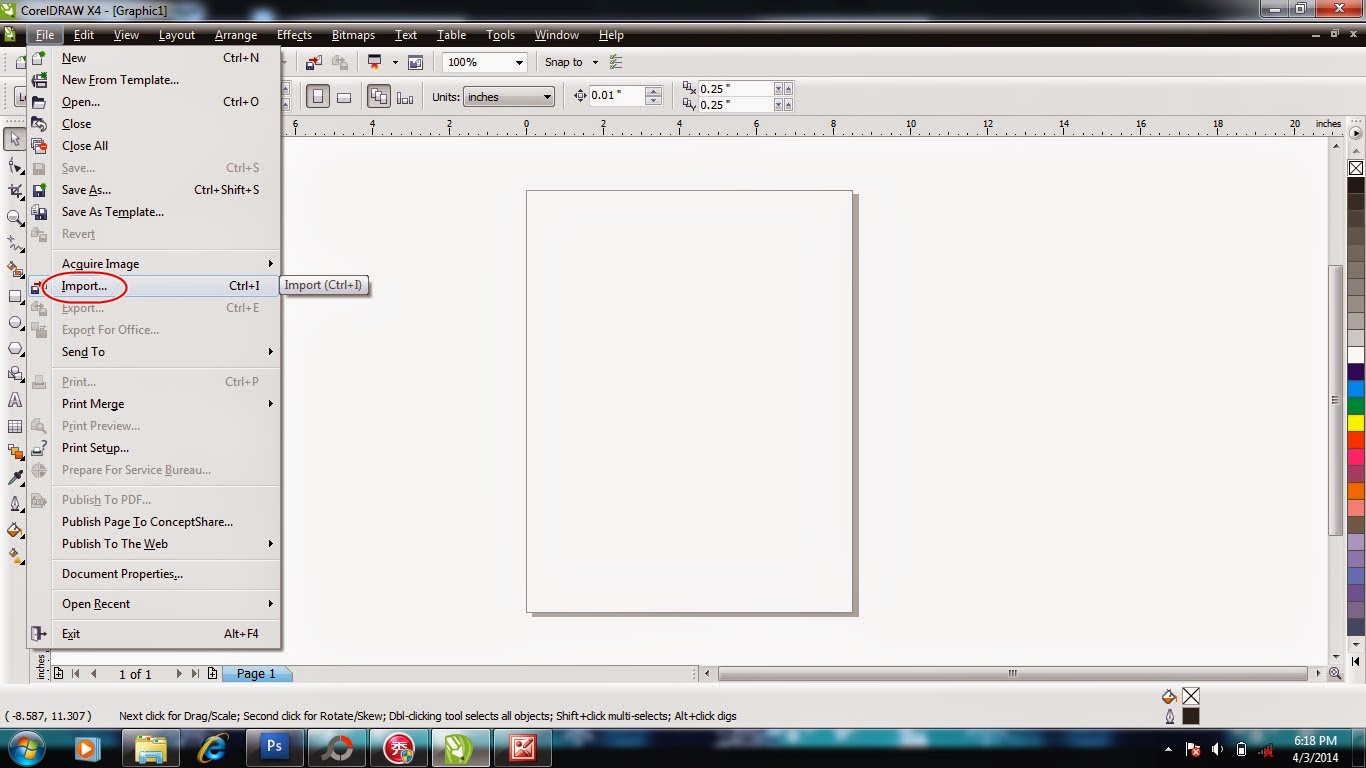Select the Eyedropper tool in the toolbox
1366x768 pixels.
[14, 478]
